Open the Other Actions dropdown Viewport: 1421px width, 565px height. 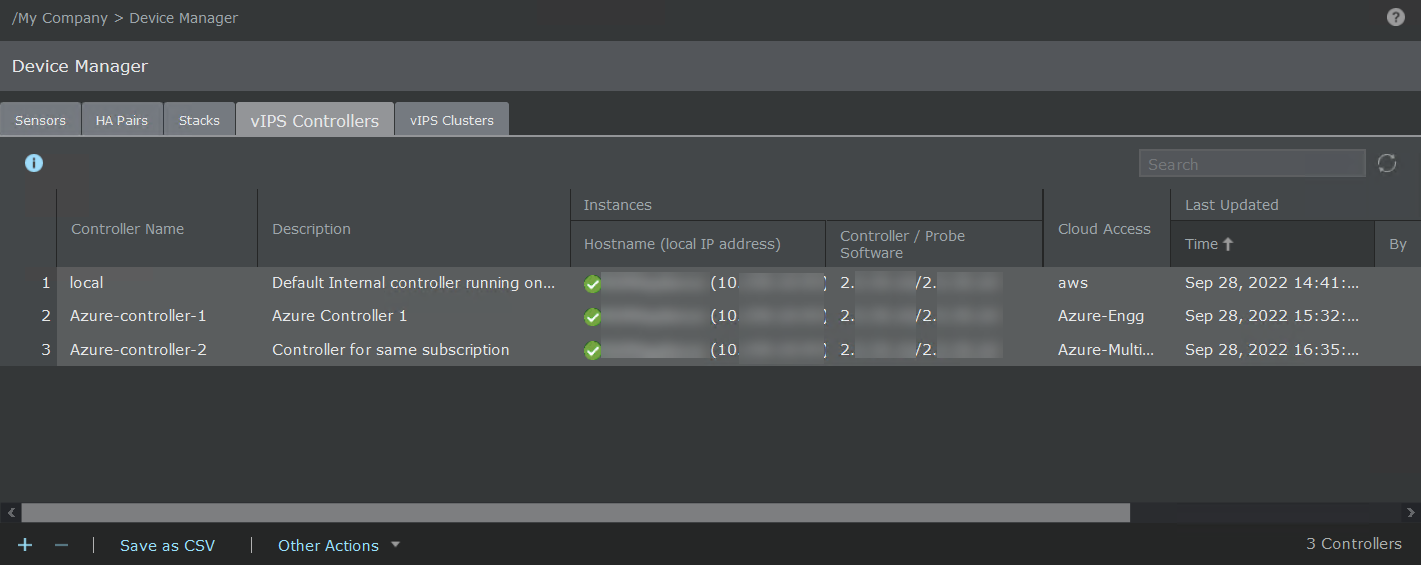[339, 545]
